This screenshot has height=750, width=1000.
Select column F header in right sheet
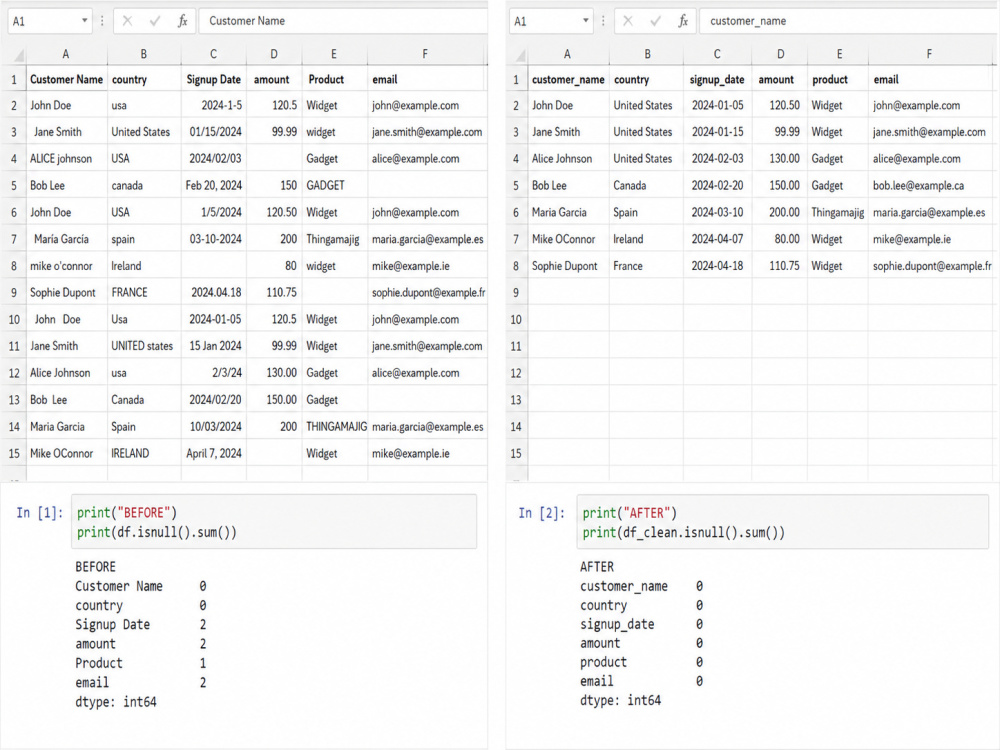click(929, 54)
